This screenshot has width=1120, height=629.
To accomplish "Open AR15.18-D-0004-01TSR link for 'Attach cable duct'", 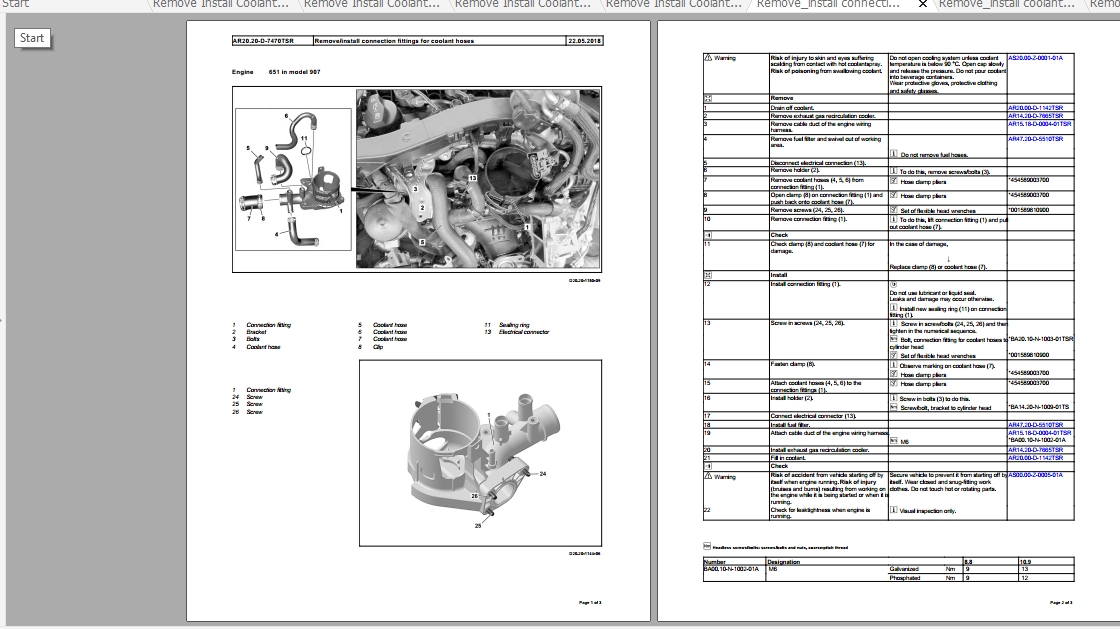I will tap(1039, 433).
